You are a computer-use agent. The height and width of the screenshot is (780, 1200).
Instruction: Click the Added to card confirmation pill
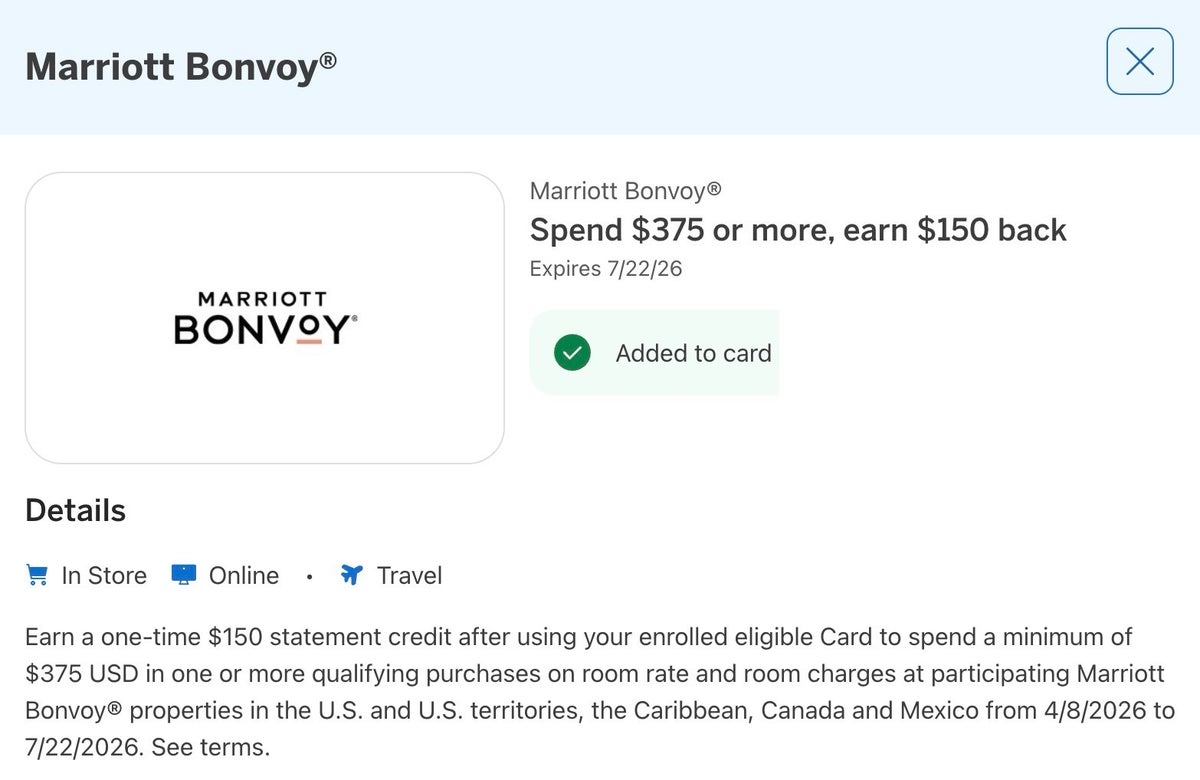pyautogui.click(x=654, y=352)
